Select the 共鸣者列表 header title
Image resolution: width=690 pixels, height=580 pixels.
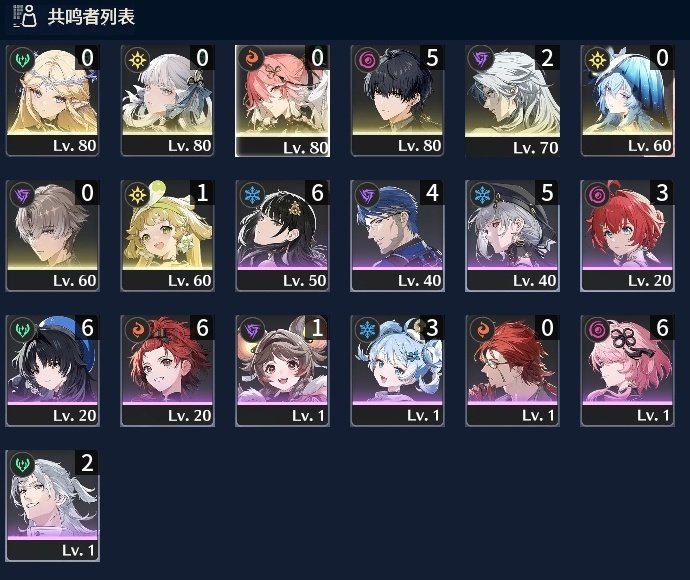pos(91,17)
